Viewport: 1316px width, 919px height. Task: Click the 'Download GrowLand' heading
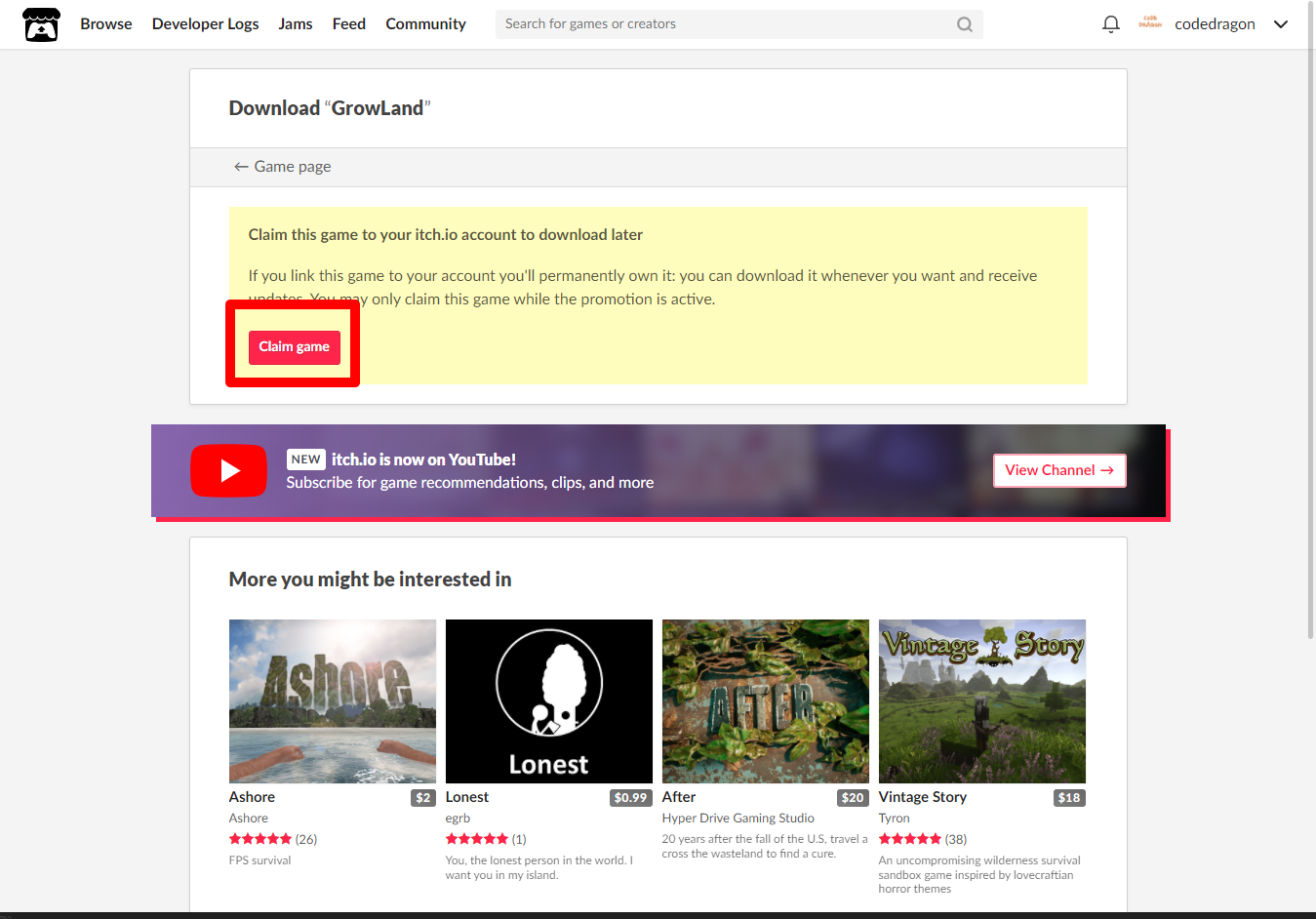coord(330,108)
